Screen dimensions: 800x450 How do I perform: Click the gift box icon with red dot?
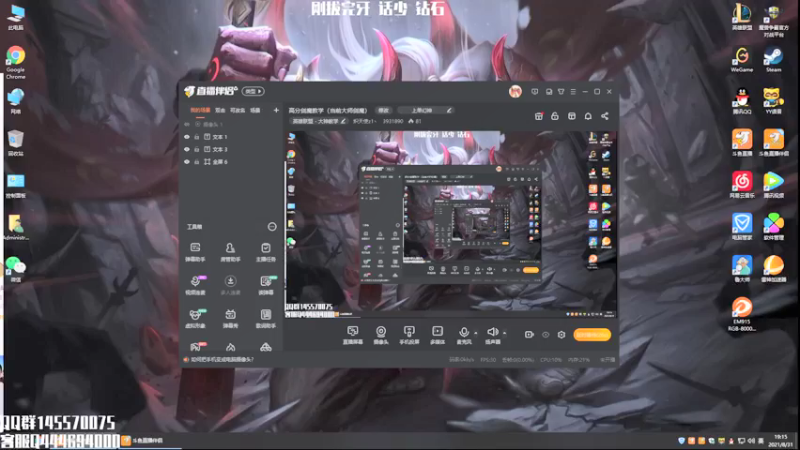click(539, 116)
